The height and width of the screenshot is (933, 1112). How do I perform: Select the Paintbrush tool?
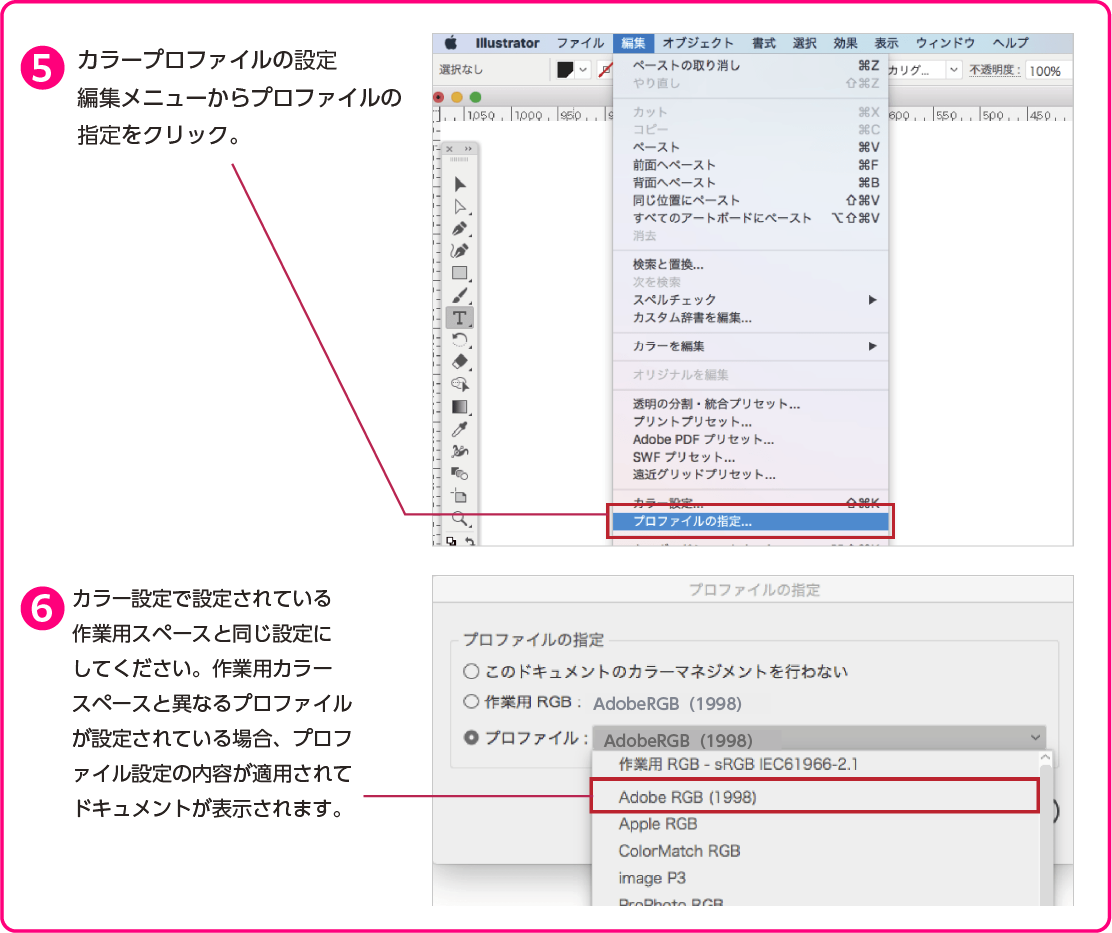tap(460, 295)
